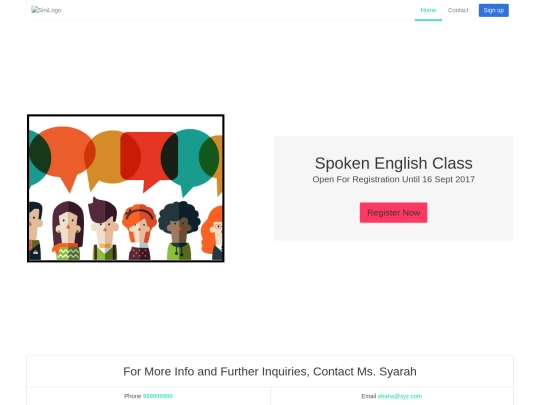The image size is (540, 405).
Task: Click the Spoken English Class heading
Action: 393,163
